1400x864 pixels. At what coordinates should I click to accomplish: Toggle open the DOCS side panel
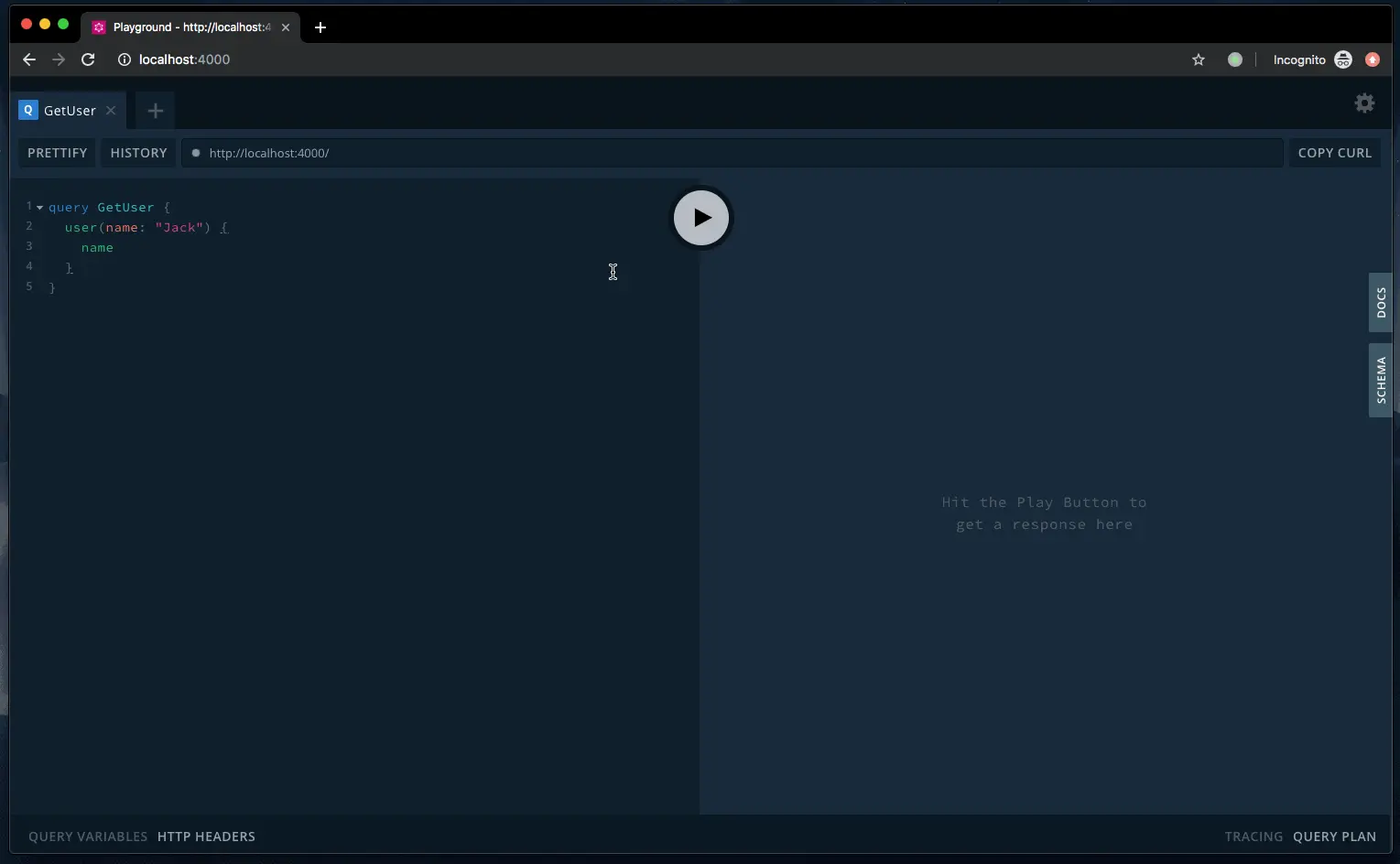pos(1381,303)
